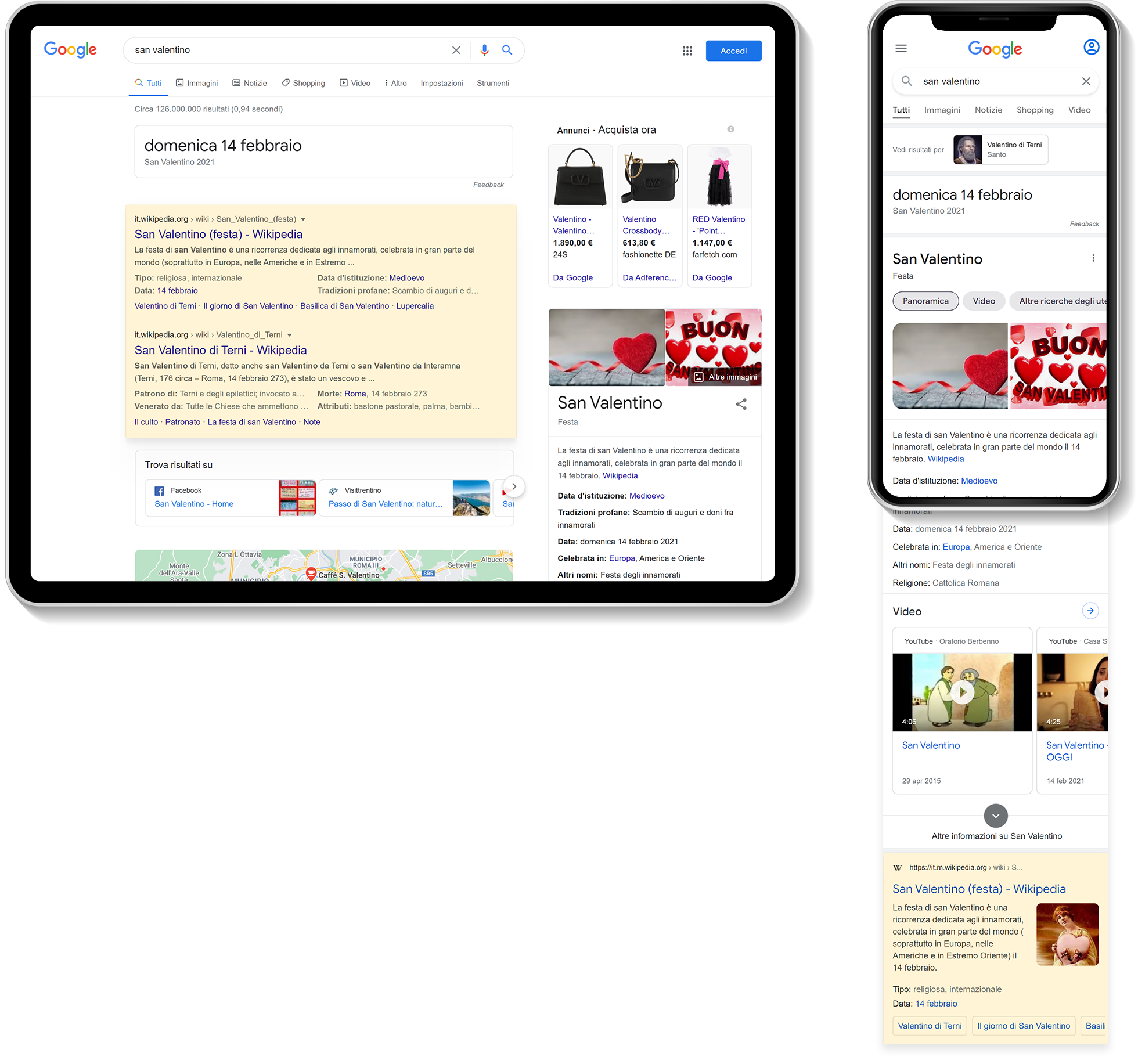This screenshot has width=1138, height=1064.
Task: Open the San Valentino OGGI video title
Action: (1077, 751)
